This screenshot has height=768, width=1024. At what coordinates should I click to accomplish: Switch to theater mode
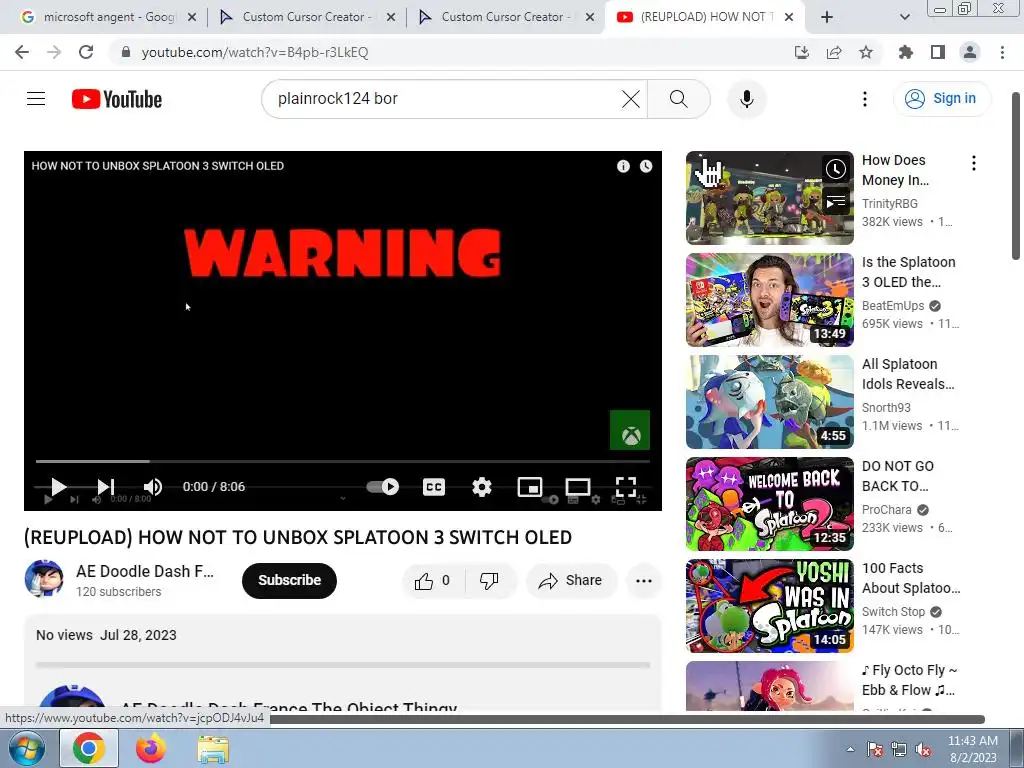(x=578, y=487)
